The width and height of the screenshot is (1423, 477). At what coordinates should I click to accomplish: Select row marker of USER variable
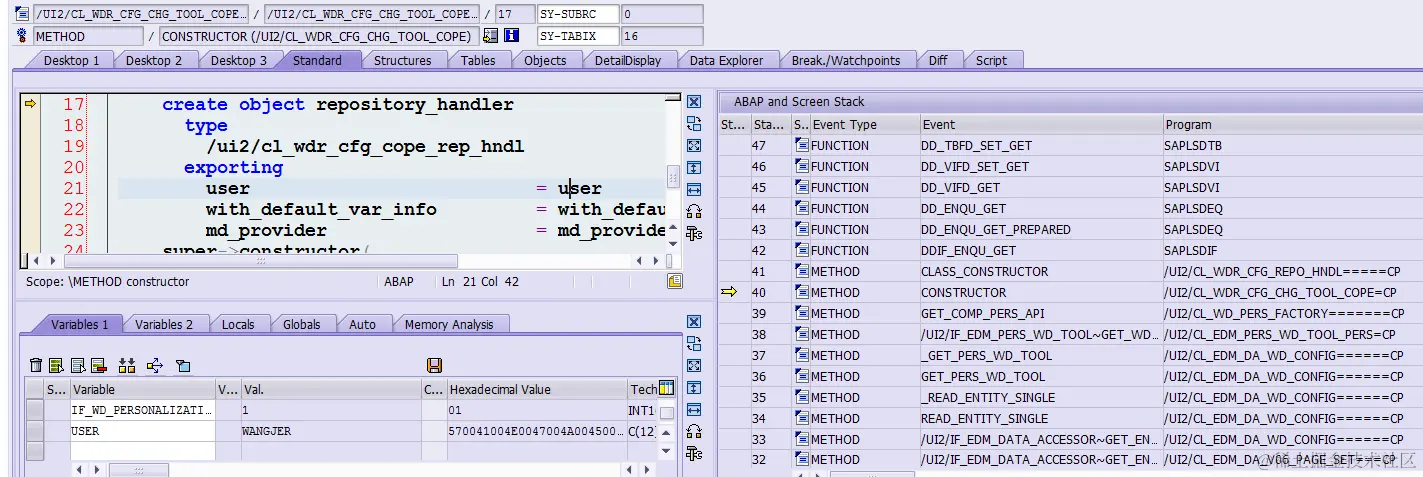(34, 431)
